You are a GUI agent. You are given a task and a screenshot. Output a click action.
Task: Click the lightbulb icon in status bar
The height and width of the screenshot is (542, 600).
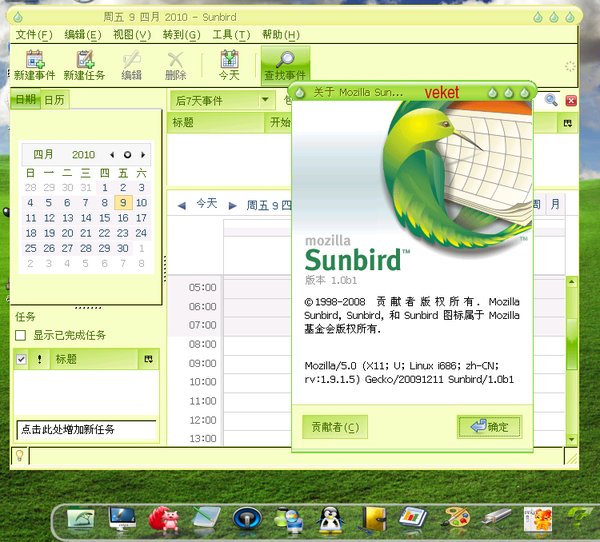coord(18,455)
